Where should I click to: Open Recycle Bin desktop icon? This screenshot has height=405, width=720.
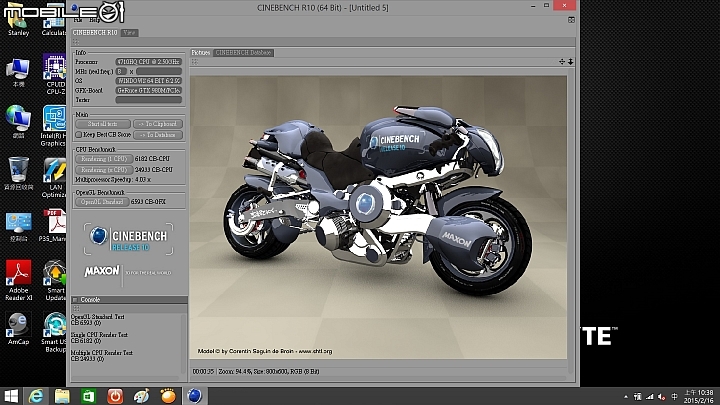click(x=18, y=173)
